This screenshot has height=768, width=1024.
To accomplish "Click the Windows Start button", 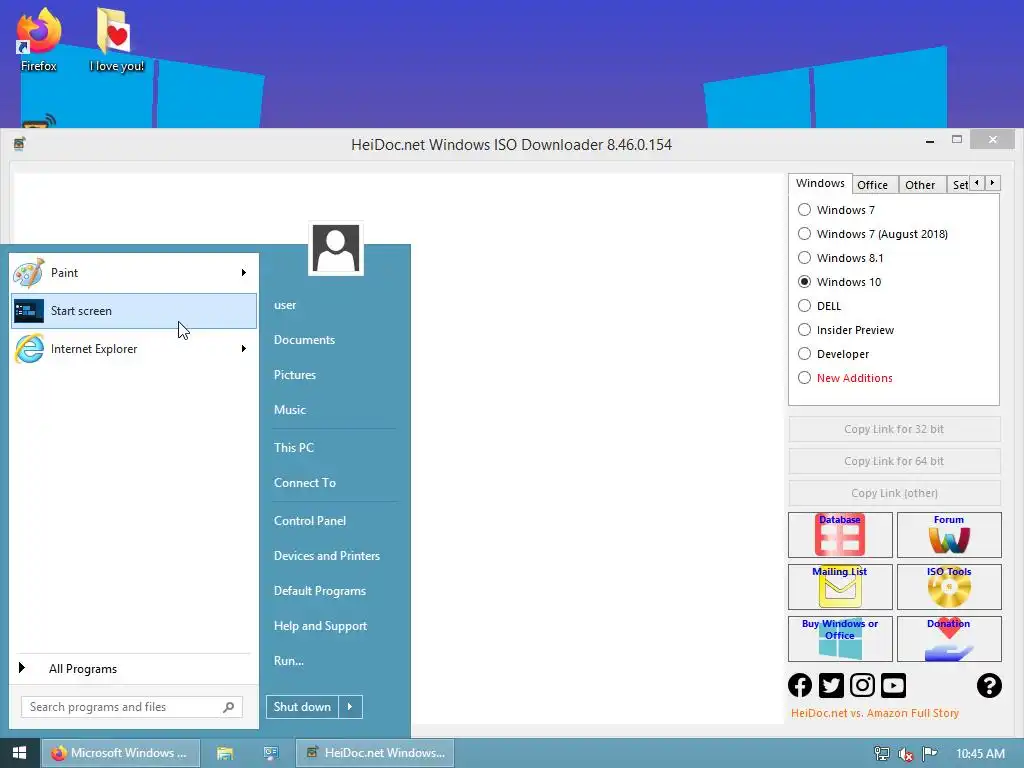I will [20, 753].
